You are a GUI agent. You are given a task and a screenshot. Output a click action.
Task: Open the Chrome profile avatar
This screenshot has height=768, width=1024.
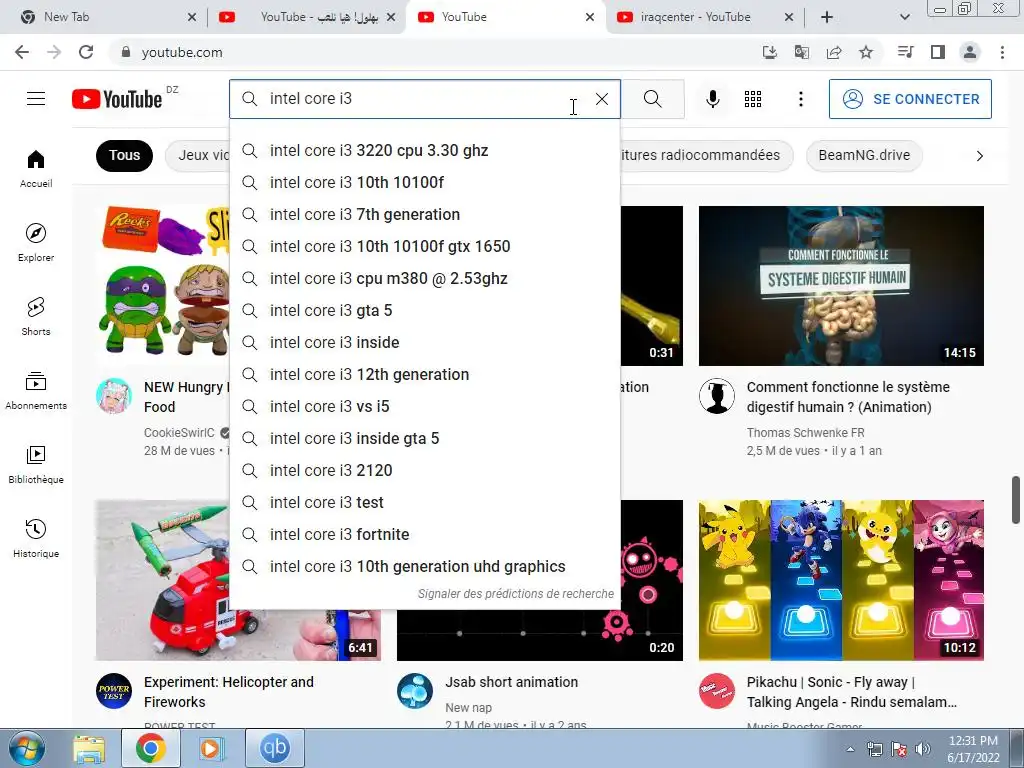tap(970, 52)
